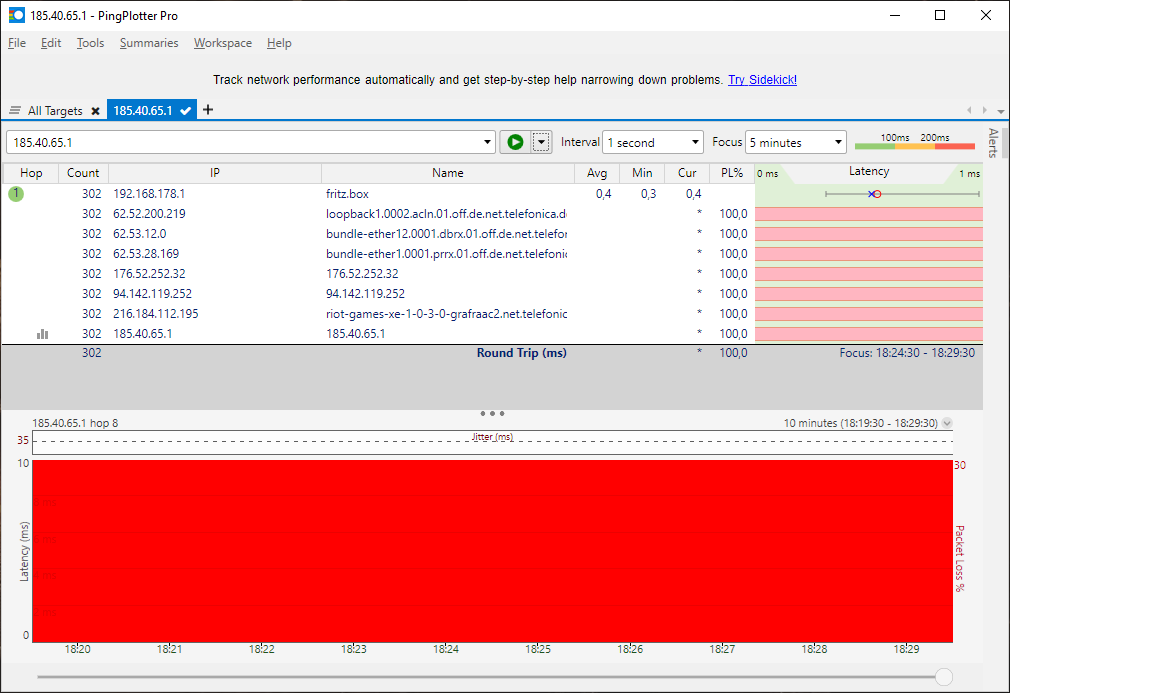Click the PingPlotter app icon in title bar
Image resolution: width=1152 pixels, height=693 pixels.
click(16, 15)
